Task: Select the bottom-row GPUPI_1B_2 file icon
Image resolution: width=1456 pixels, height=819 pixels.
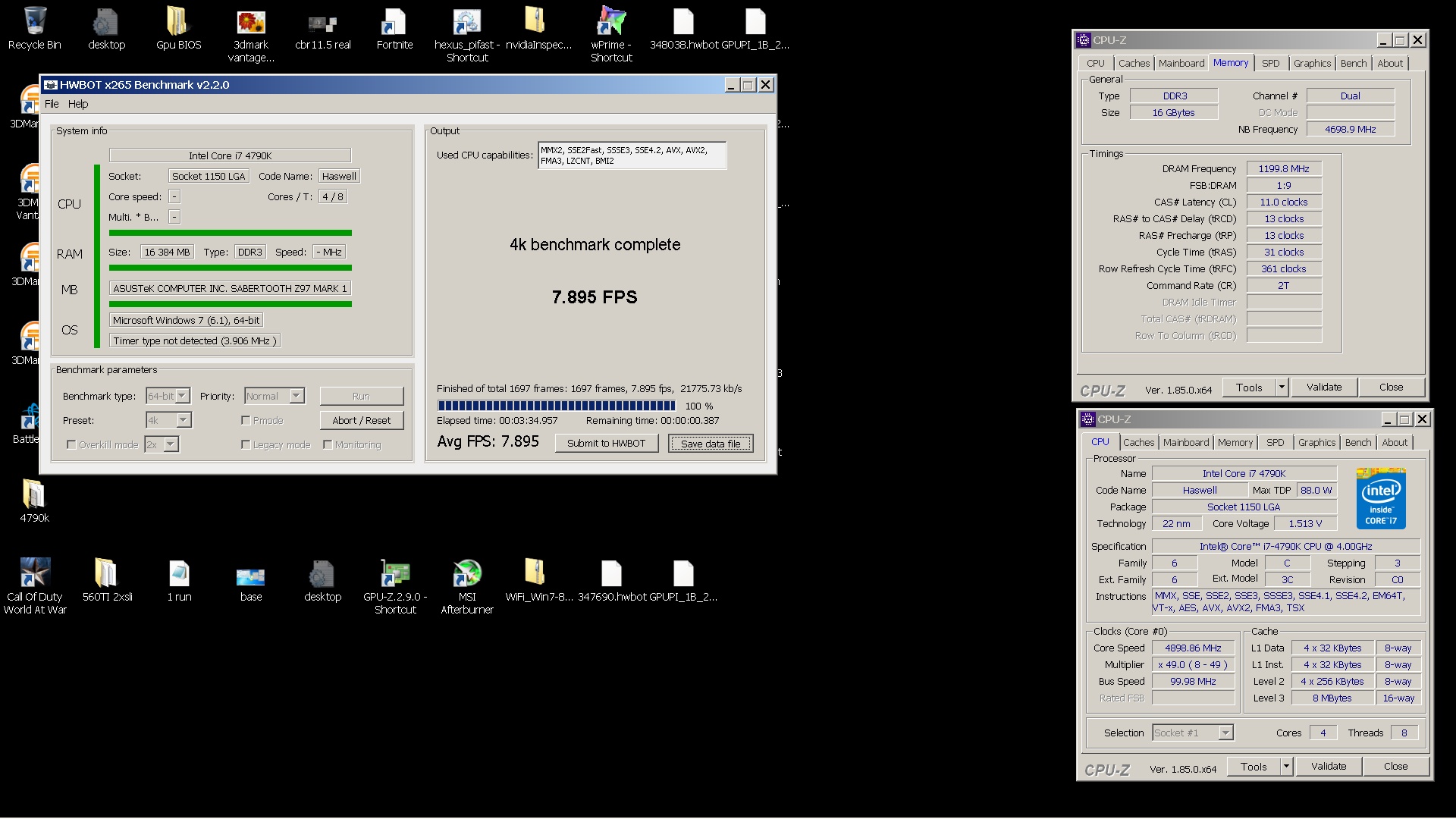Action: (x=683, y=580)
